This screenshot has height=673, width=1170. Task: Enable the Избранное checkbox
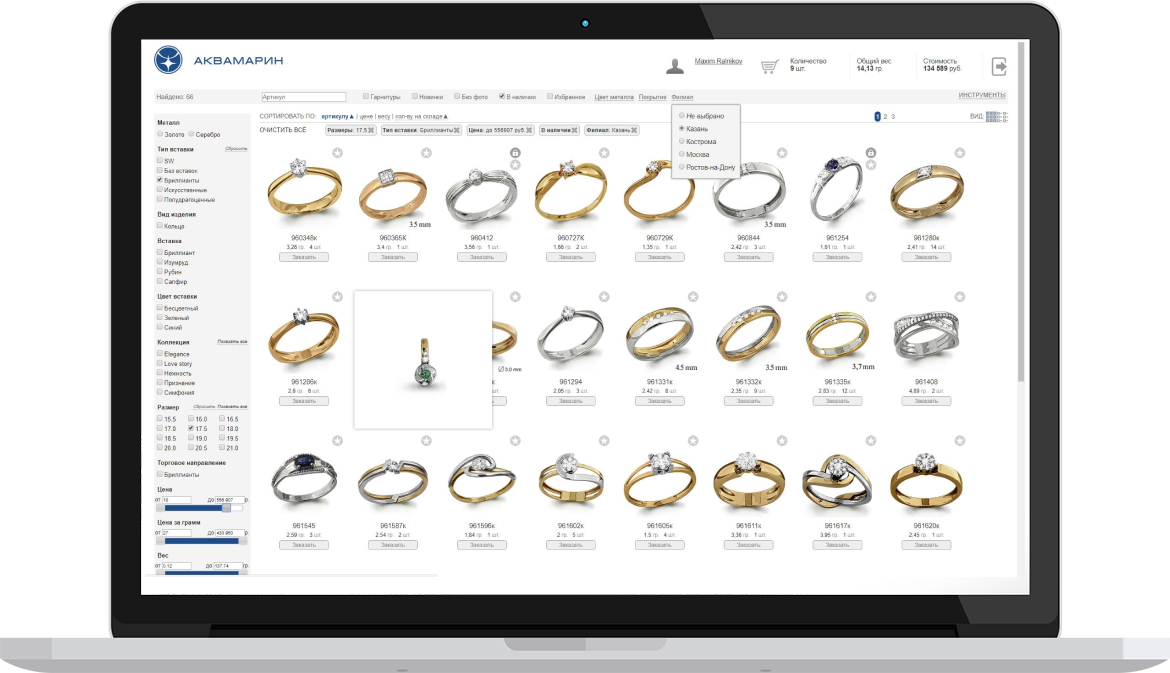(x=550, y=96)
